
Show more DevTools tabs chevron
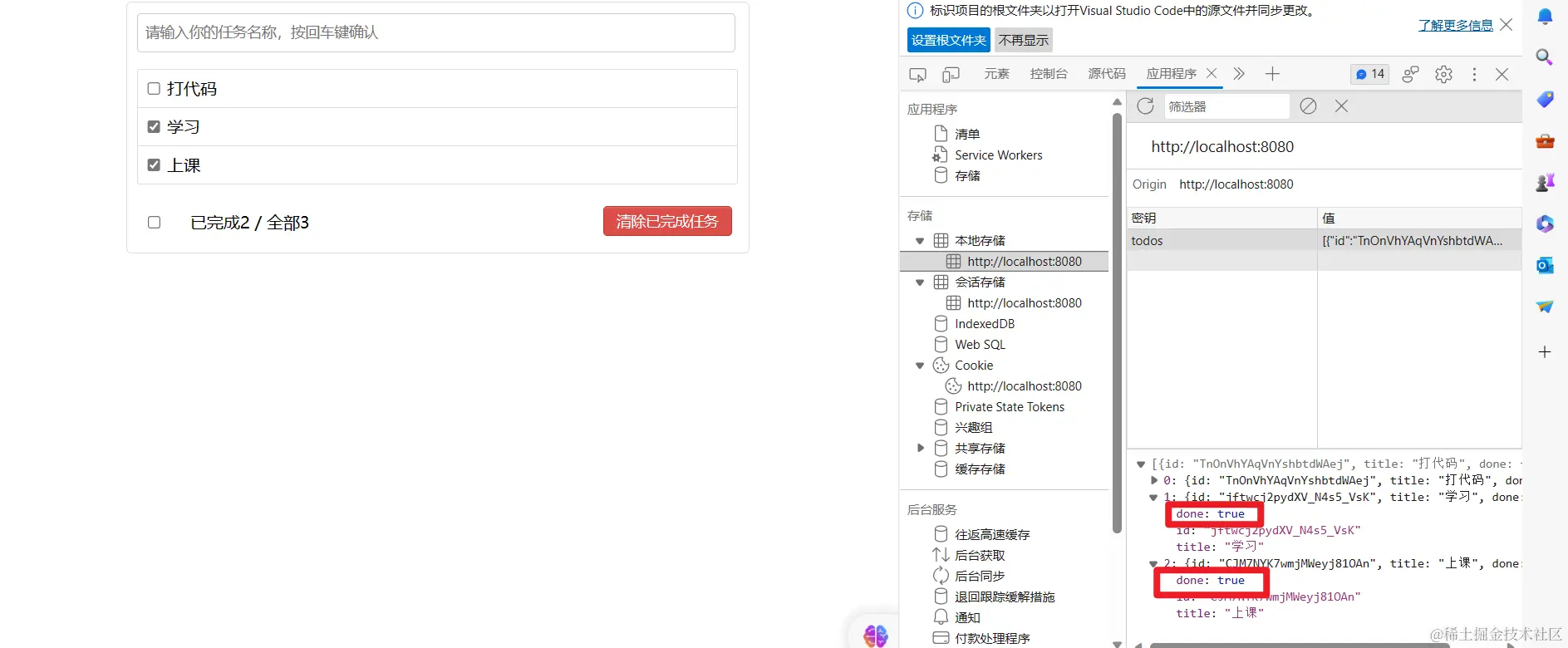click(x=1239, y=74)
